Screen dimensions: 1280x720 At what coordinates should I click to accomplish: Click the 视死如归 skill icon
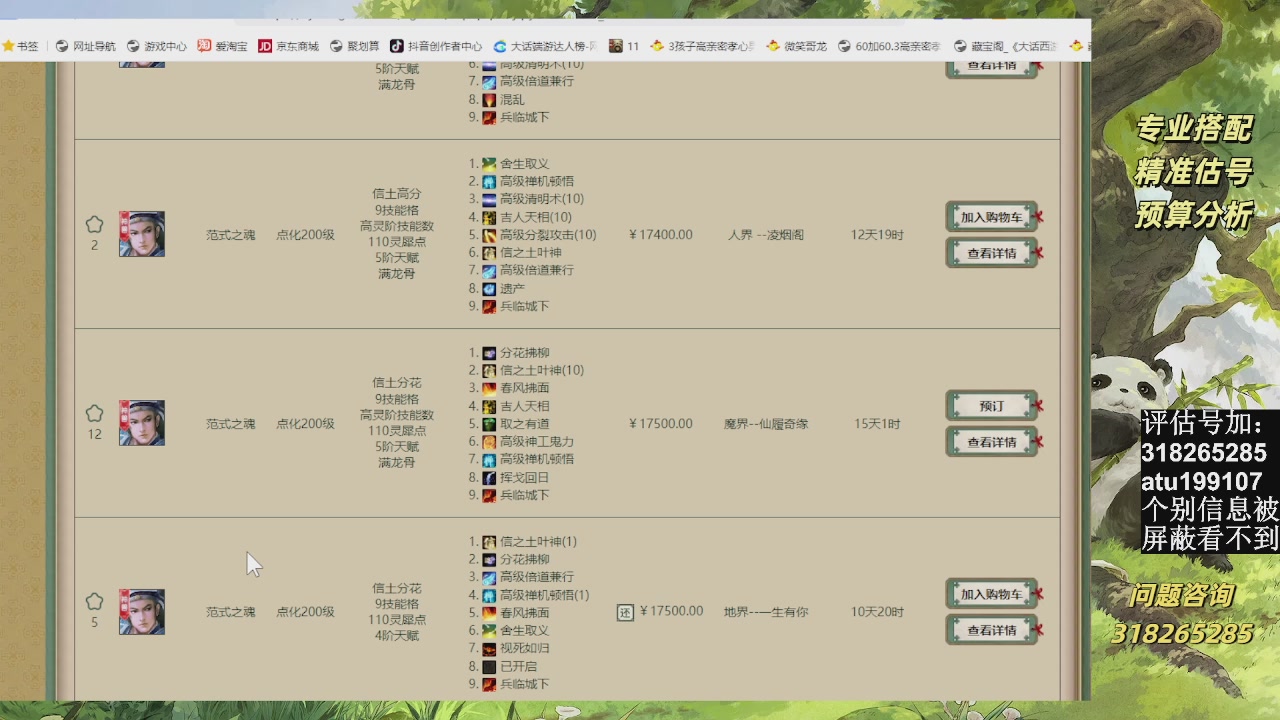pos(489,648)
